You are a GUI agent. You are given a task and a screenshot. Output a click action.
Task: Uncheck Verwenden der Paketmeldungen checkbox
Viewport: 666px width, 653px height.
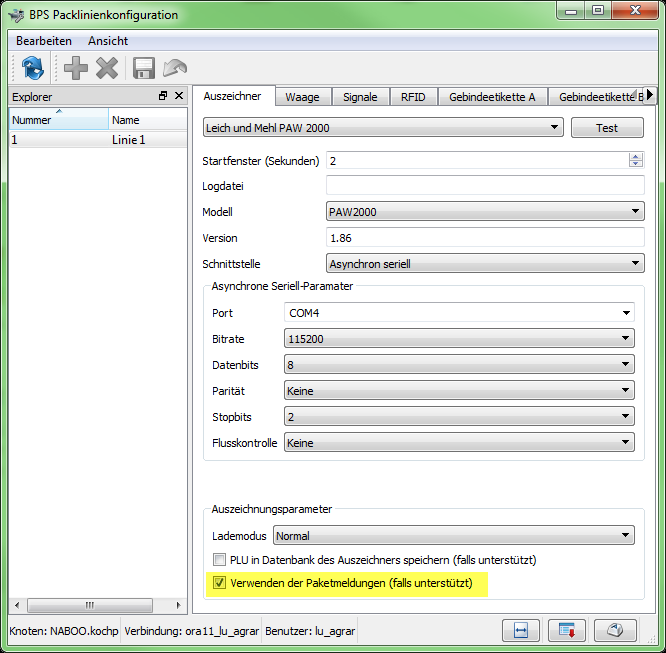tap(220, 583)
